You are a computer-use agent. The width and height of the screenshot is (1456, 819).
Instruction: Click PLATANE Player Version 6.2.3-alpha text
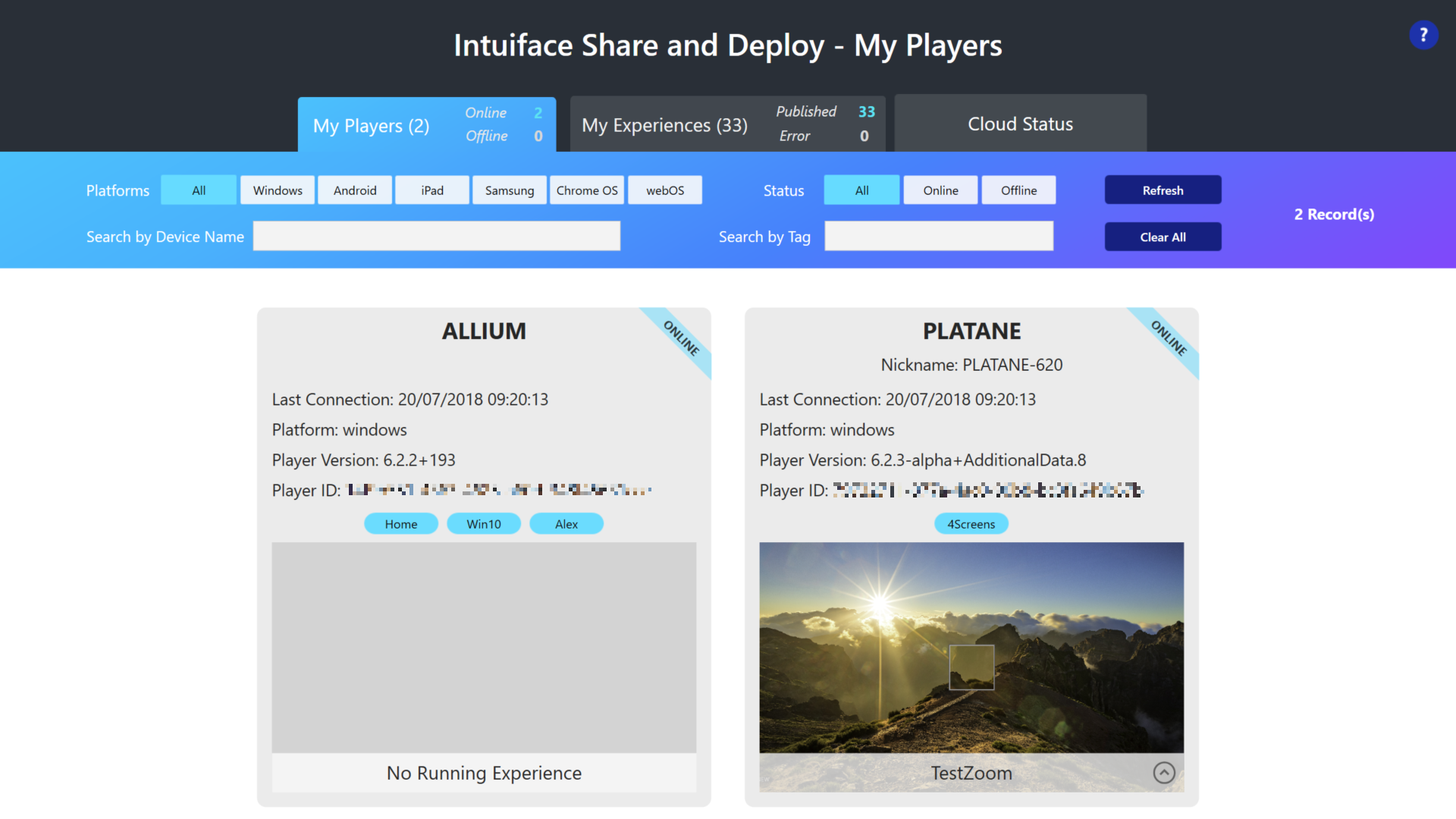coord(923,460)
